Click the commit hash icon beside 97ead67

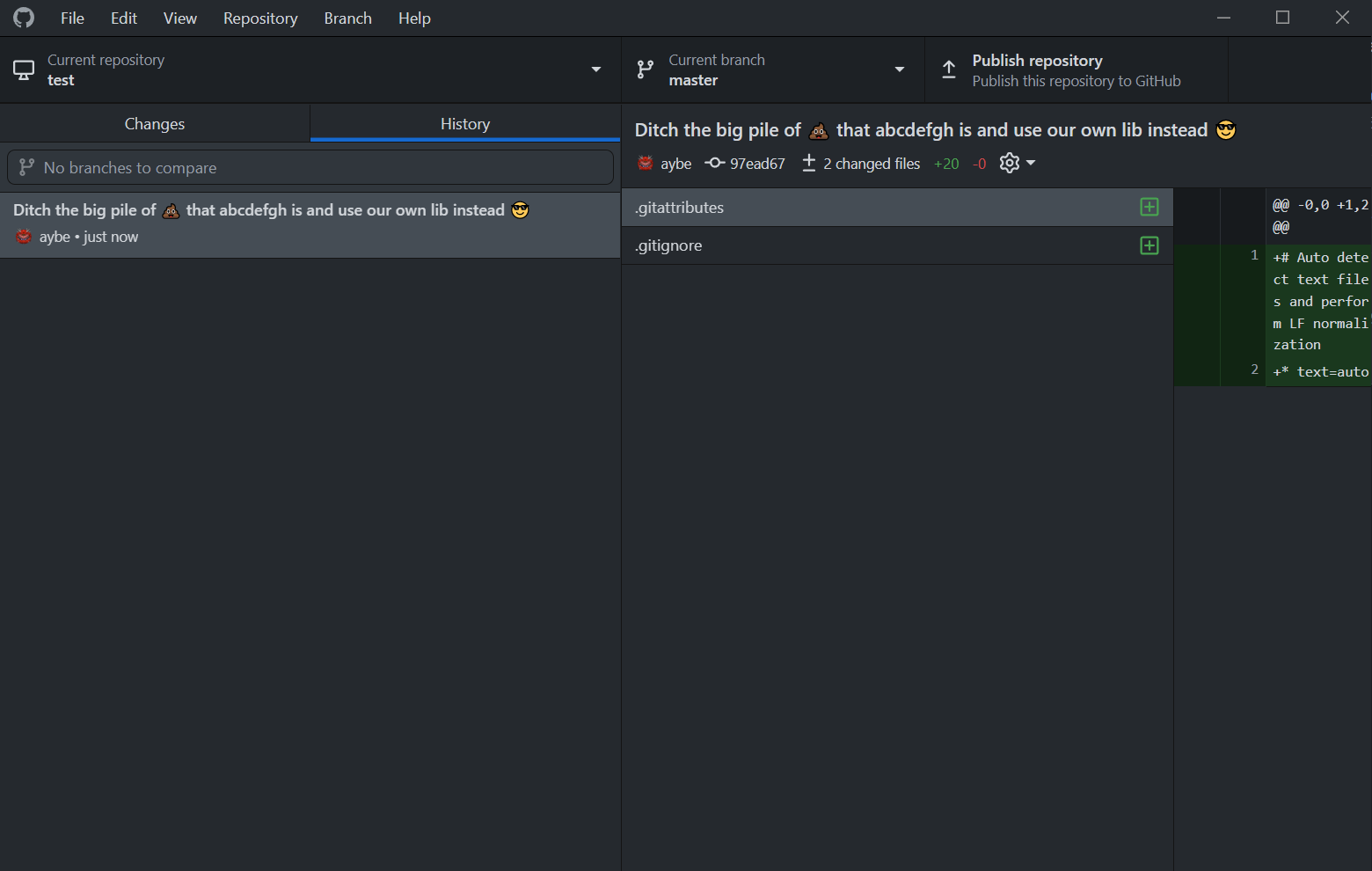coord(715,163)
